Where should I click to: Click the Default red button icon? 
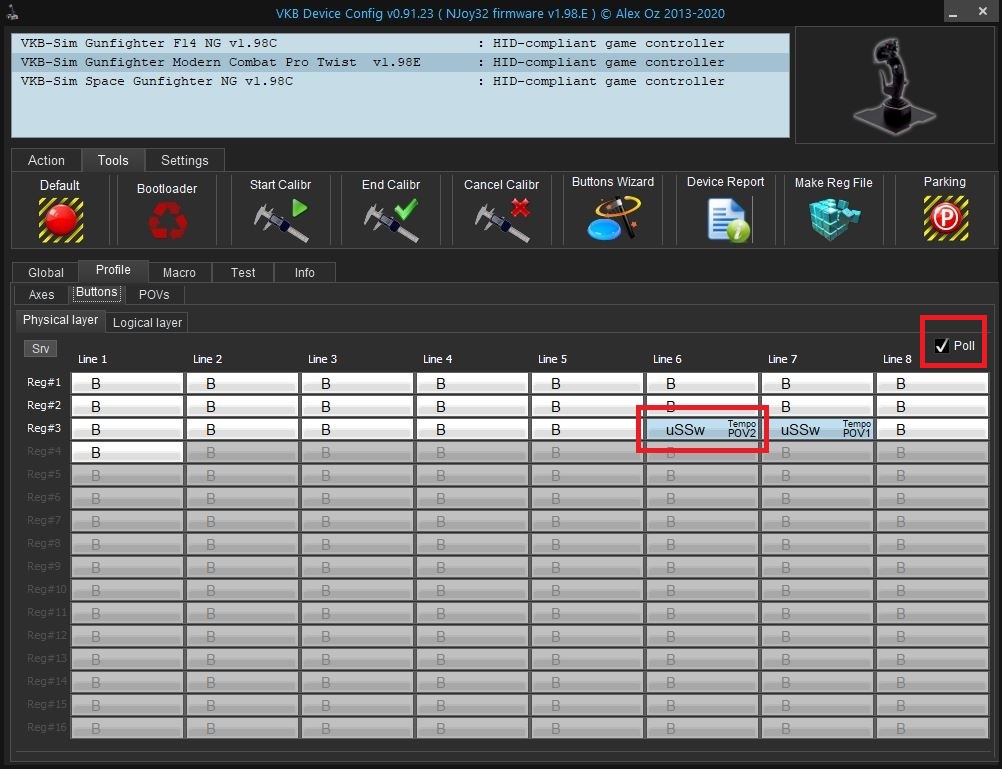click(61, 220)
